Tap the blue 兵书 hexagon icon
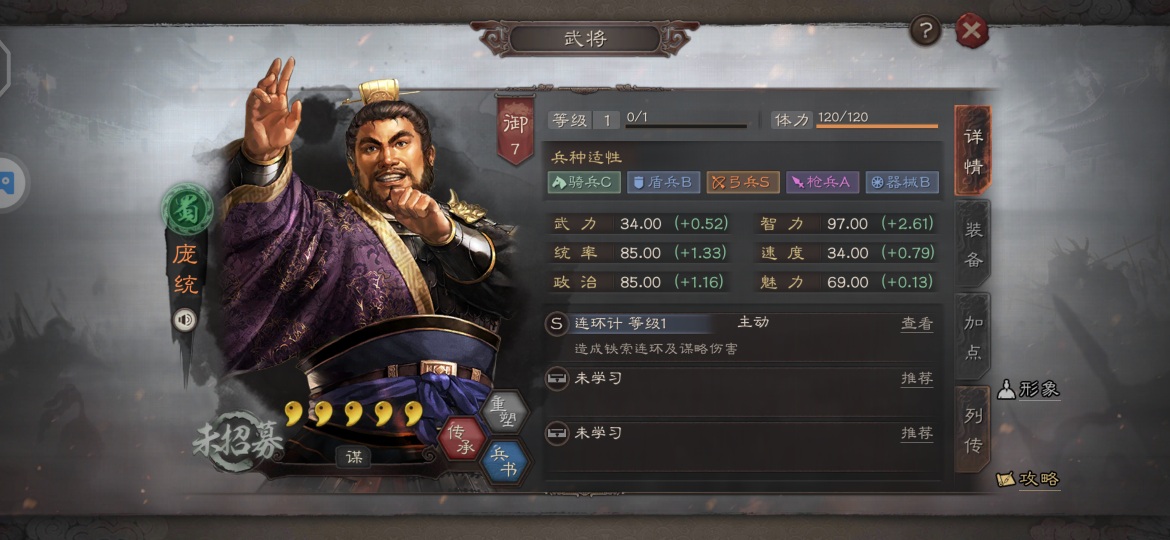1170x540 pixels. click(x=505, y=462)
